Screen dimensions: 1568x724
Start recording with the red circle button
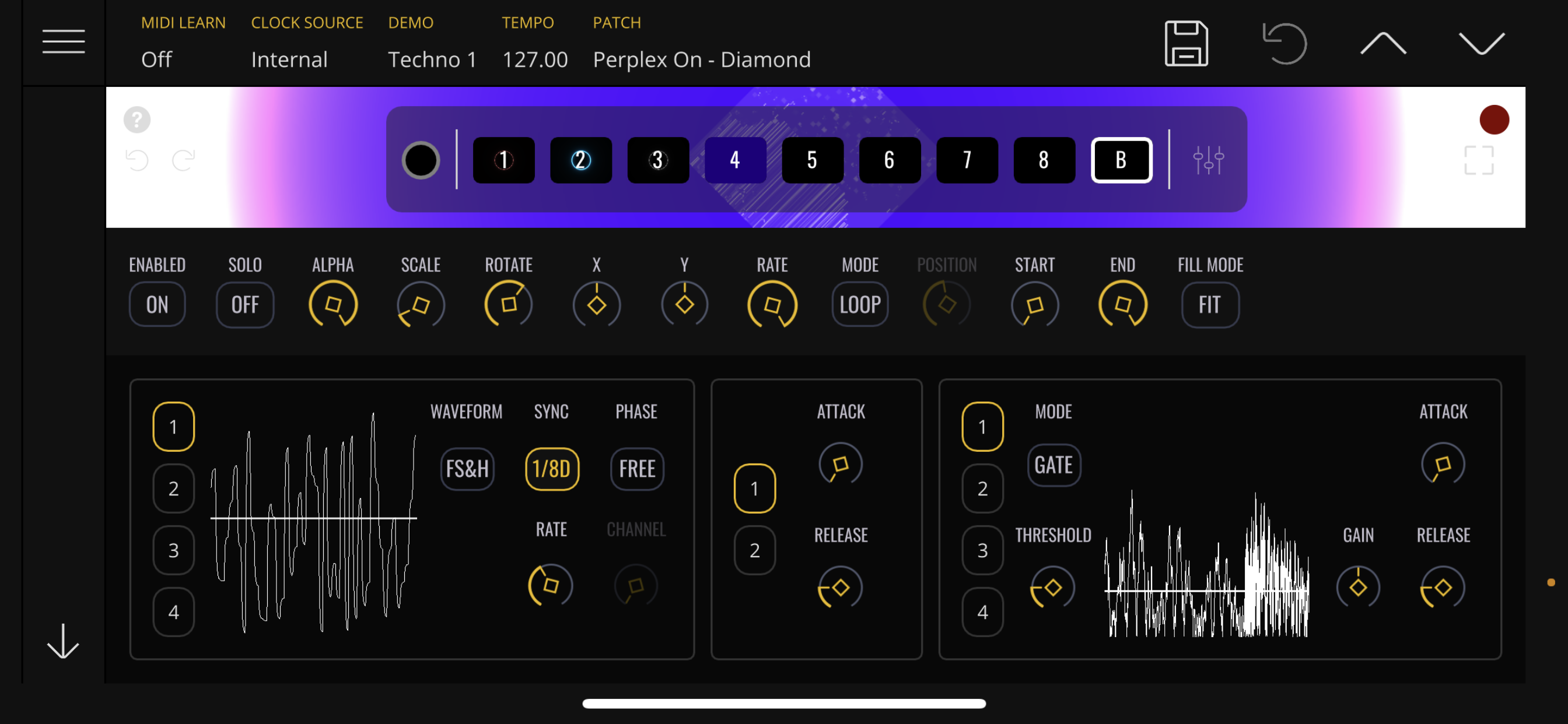pyautogui.click(x=1494, y=120)
